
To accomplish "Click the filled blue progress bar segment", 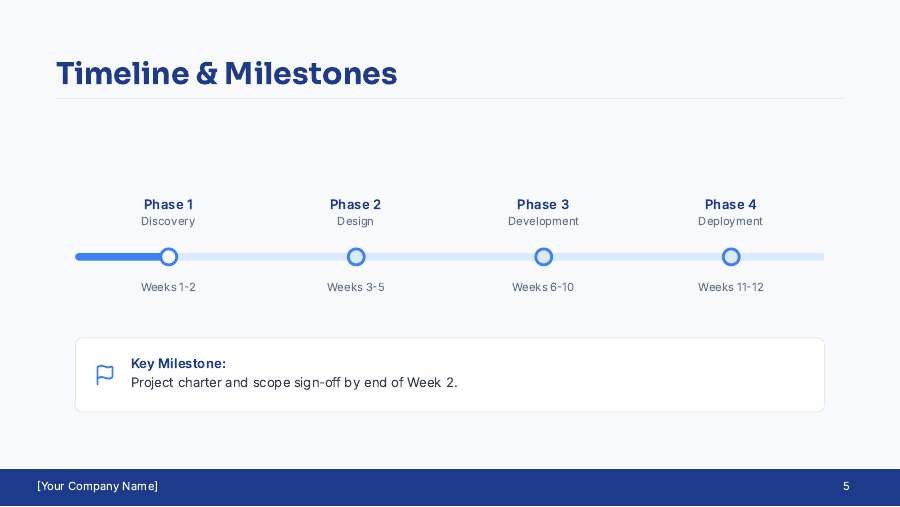I will point(118,257).
